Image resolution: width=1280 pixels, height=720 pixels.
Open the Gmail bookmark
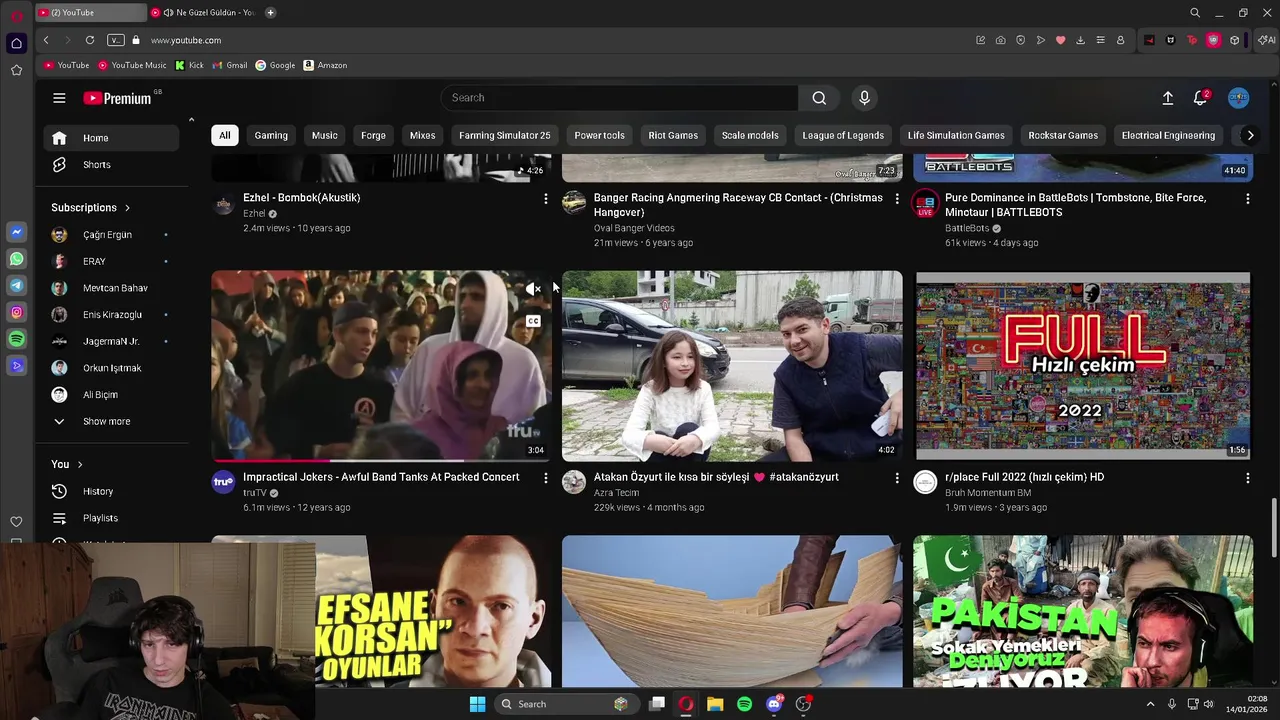pos(229,65)
